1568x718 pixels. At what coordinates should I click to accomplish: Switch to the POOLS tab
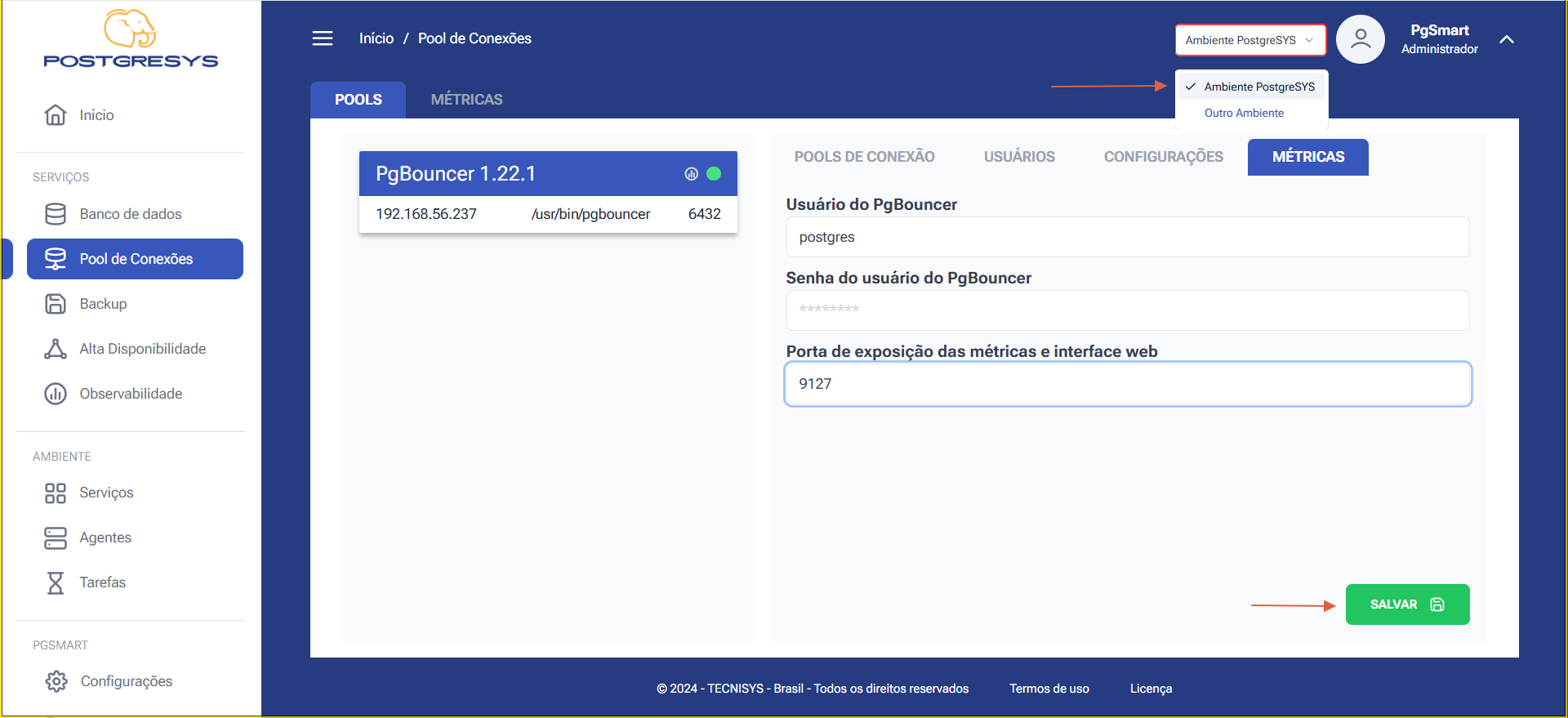point(359,100)
